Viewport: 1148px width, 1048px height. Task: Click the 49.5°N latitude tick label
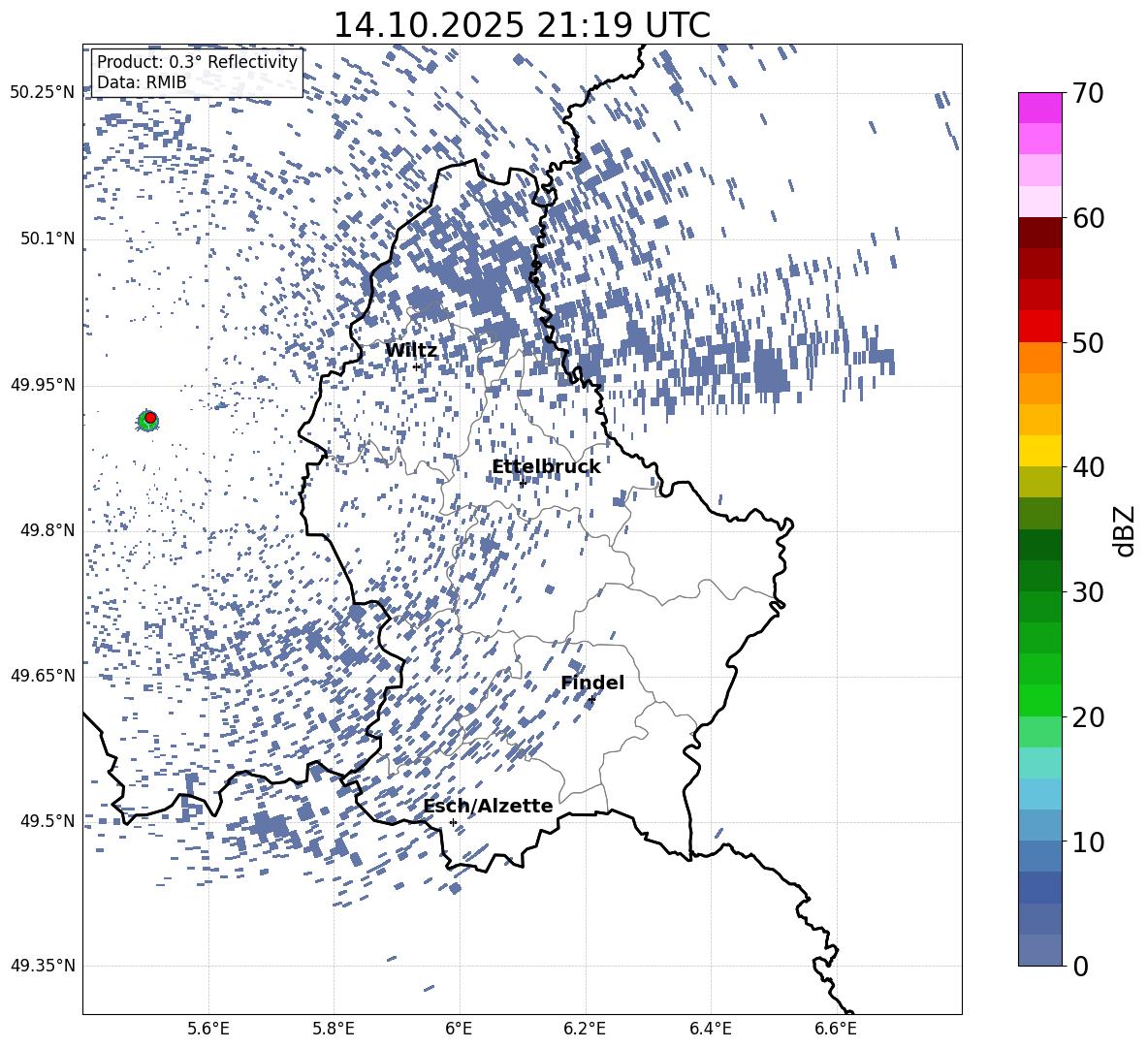click(48, 821)
